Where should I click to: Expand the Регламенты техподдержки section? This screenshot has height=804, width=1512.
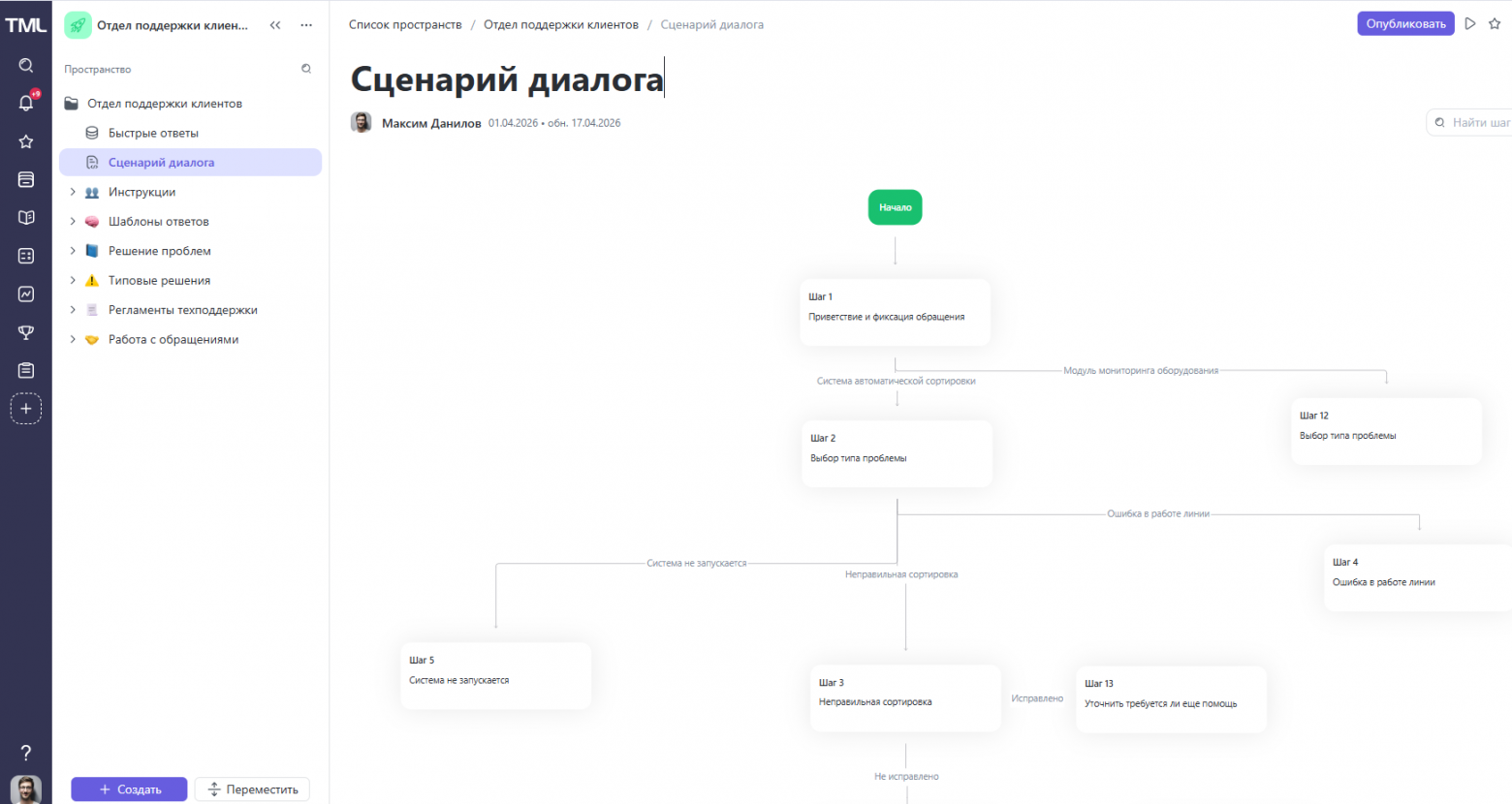pos(72,309)
